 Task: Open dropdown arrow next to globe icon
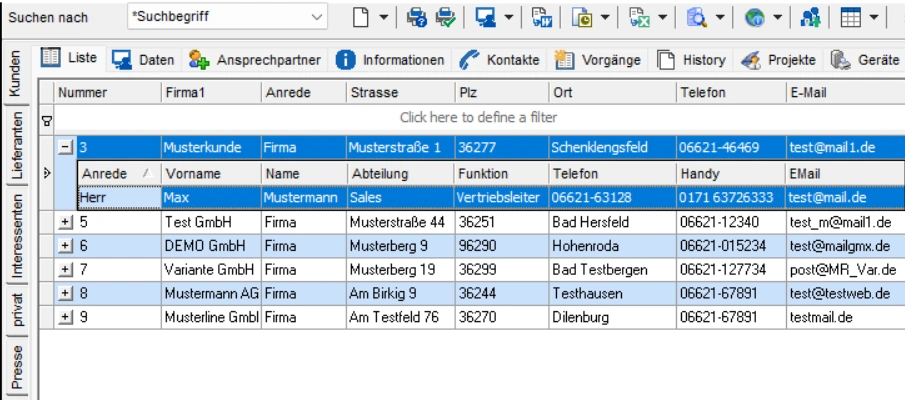(x=777, y=17)
